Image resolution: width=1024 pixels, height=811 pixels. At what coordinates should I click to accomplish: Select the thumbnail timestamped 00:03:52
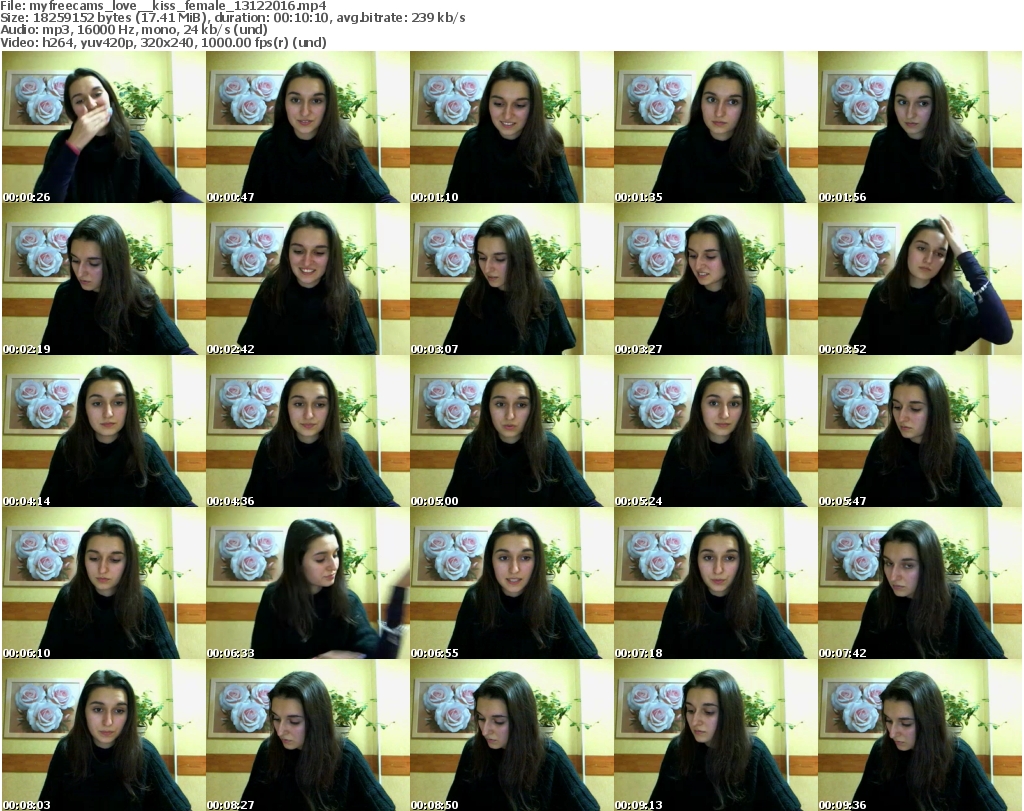pyautogui.click(x=920, y=279)
